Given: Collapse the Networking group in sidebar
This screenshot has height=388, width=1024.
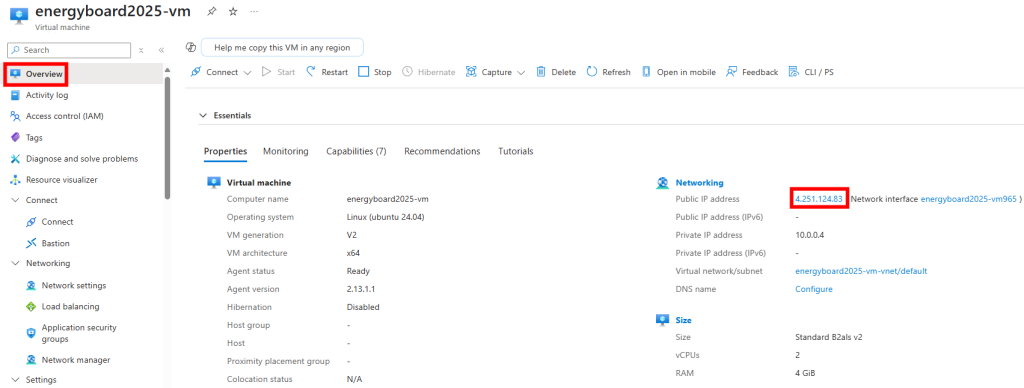Looking at the screenshot, I should [15, 263].
